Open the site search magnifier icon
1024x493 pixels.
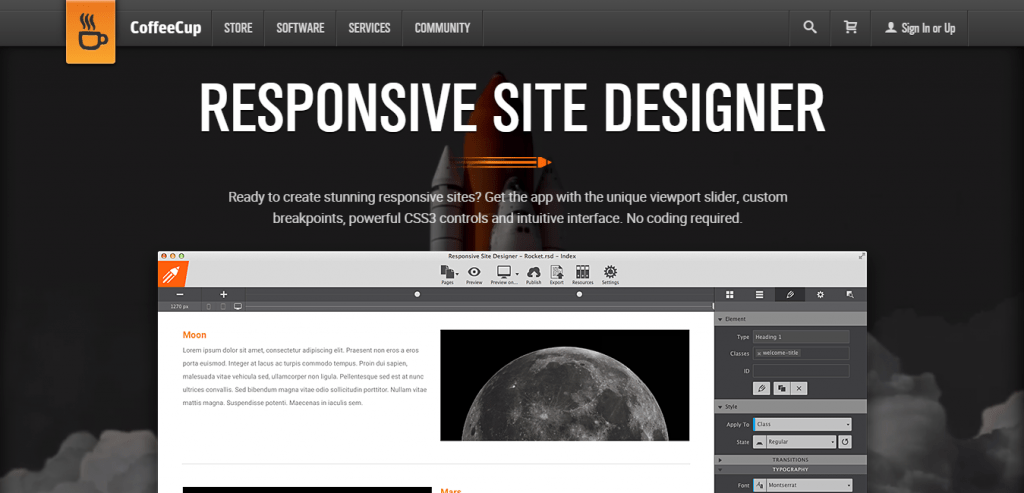coord(810,27)
